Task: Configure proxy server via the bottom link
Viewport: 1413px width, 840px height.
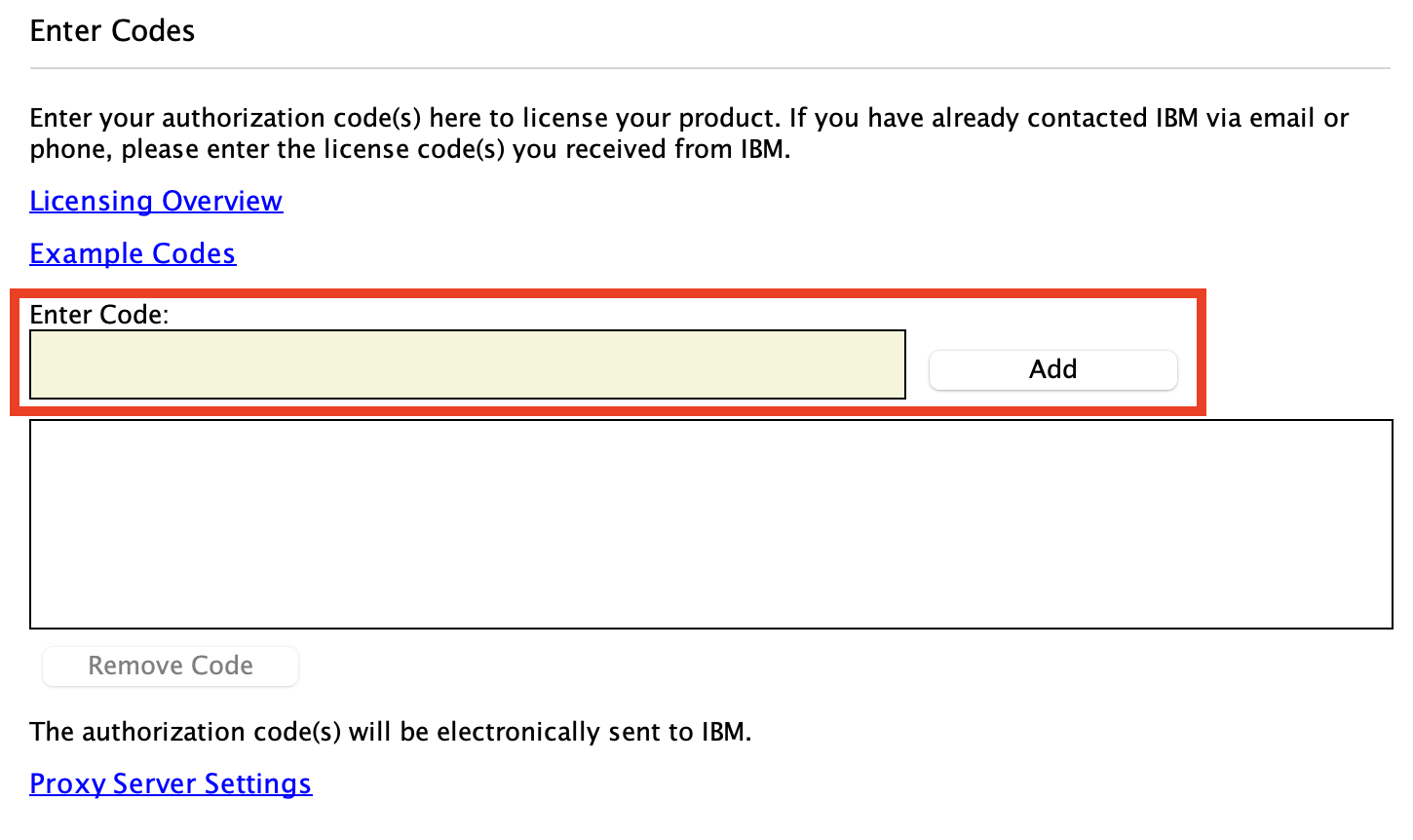Action: click(171, 783)
